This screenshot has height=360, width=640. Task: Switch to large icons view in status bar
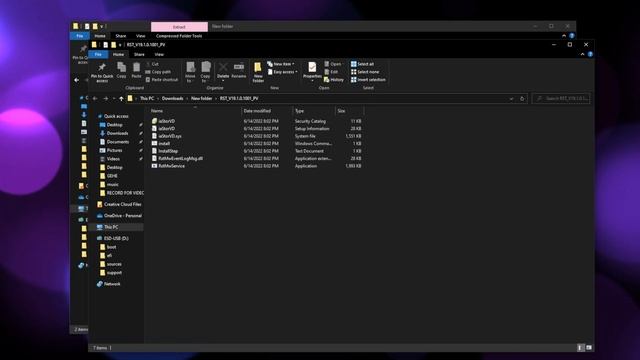coord(589,348)
